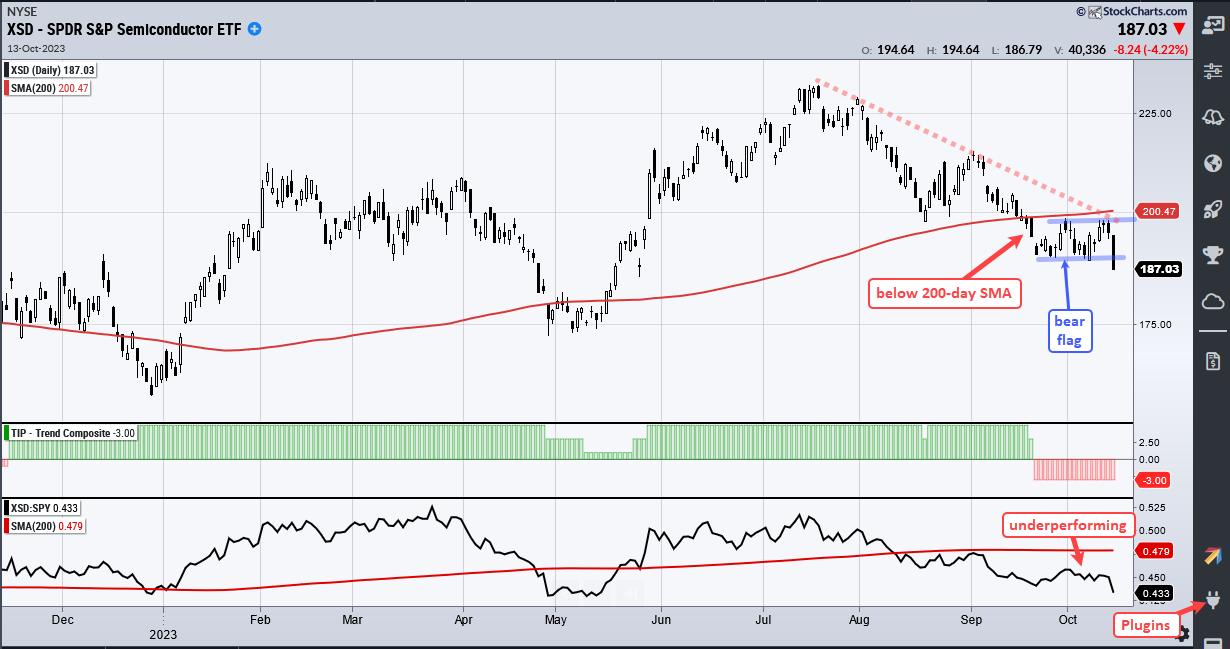
Task: Click the cloud sidebar icon
Action: (1212, 301)
